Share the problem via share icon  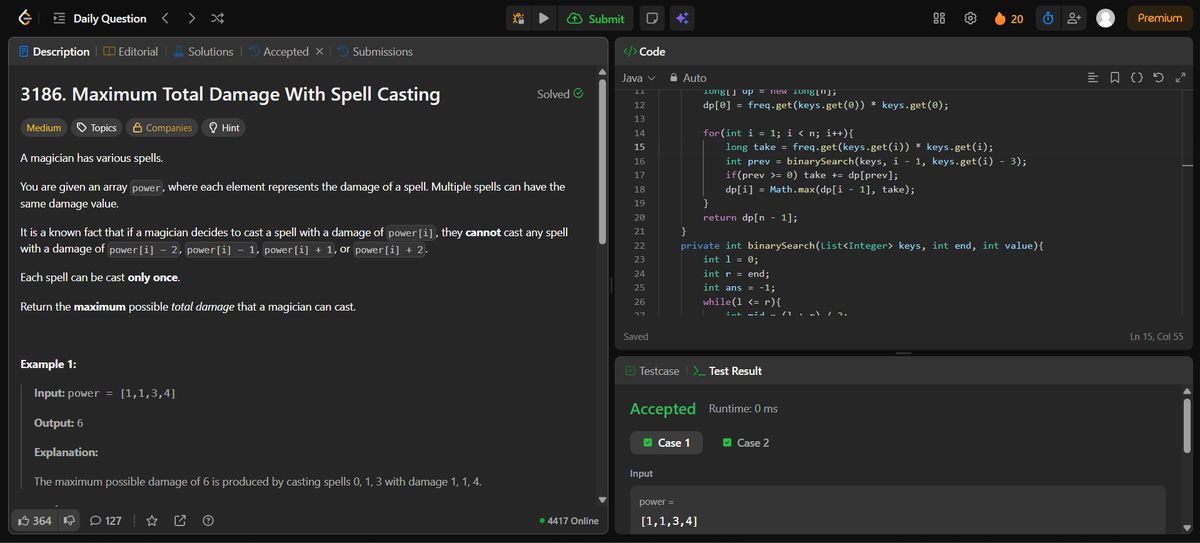pos(180,520)
